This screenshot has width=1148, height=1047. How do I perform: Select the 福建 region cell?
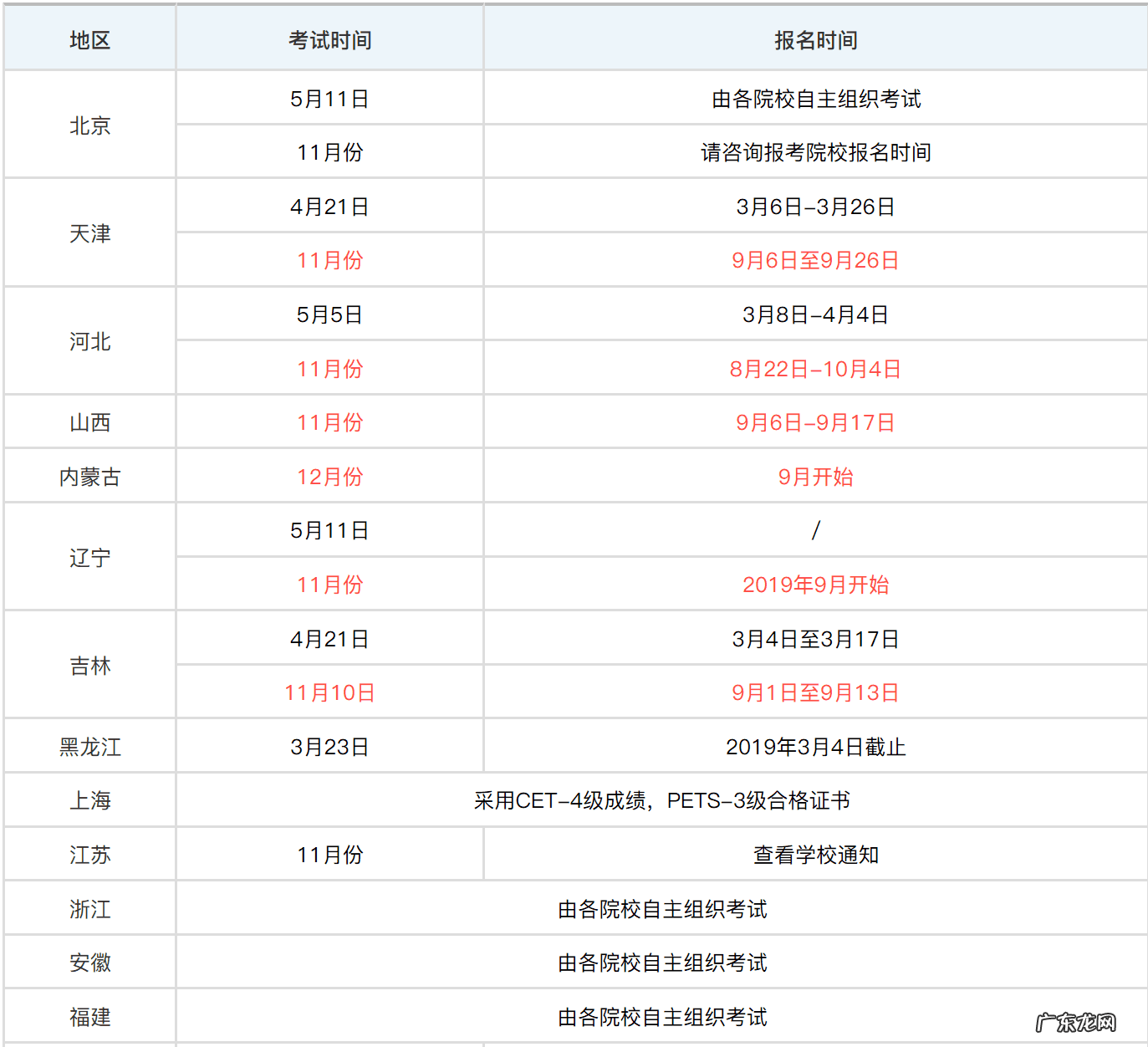89,1017
